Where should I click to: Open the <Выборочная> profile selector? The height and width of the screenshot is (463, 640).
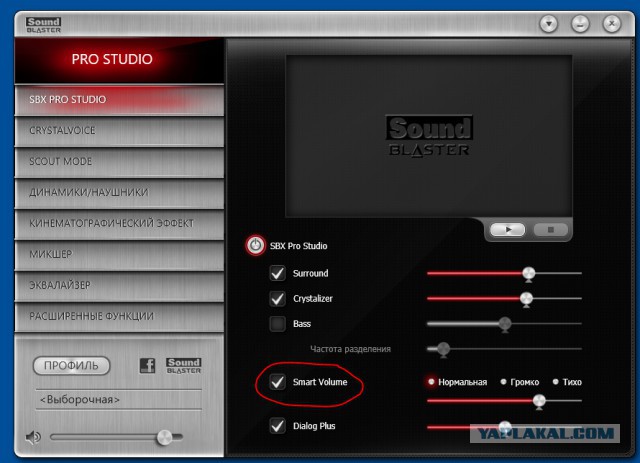(119, 399)
